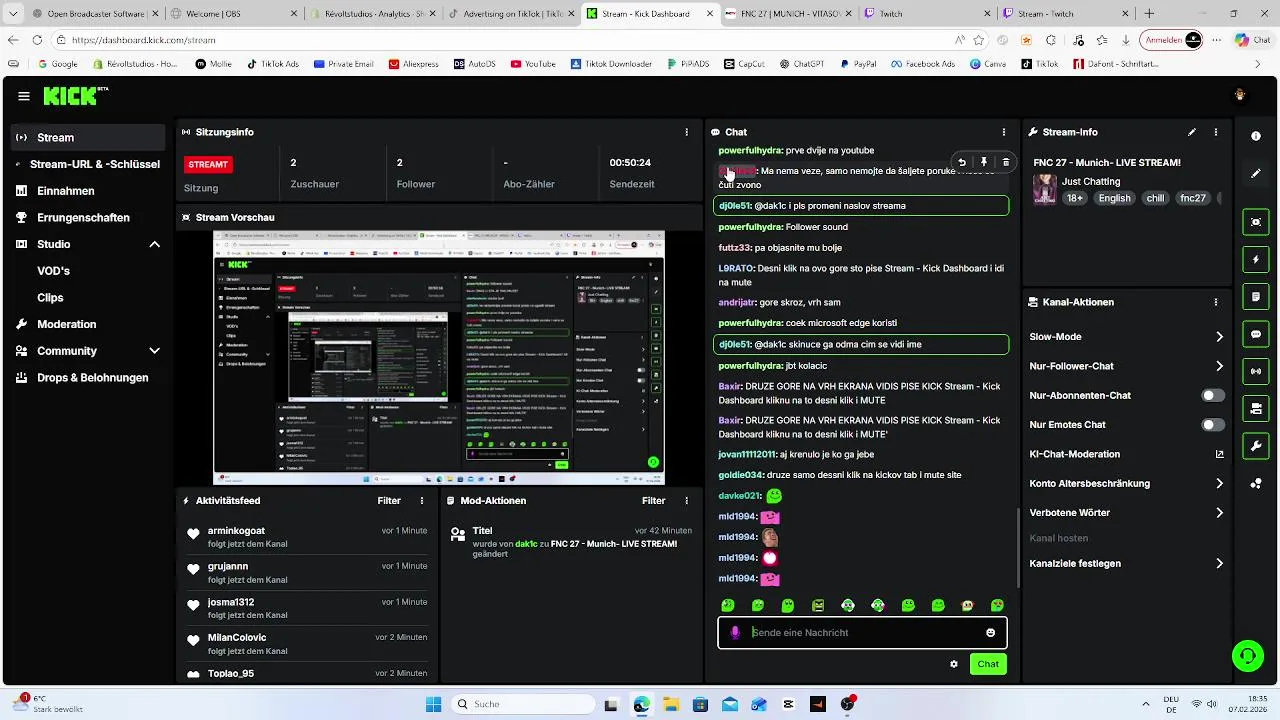Send message with green Chat button
This screenshot has height=720, width=1280.
point(988,664)
